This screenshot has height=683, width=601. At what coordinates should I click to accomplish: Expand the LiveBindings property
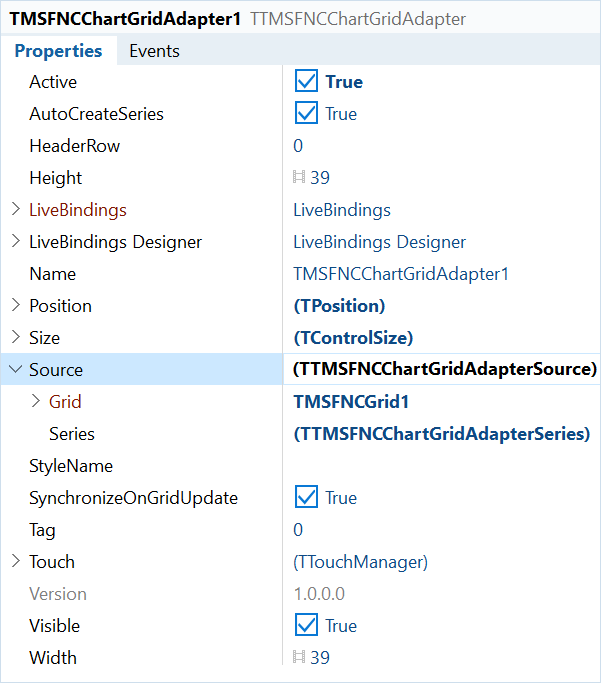coord(16,209)
